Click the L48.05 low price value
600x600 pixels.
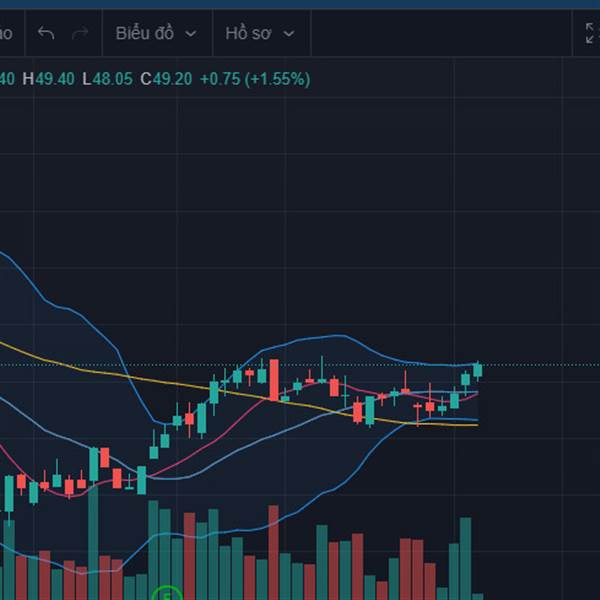pyautogui.click(x=108, y=79)
